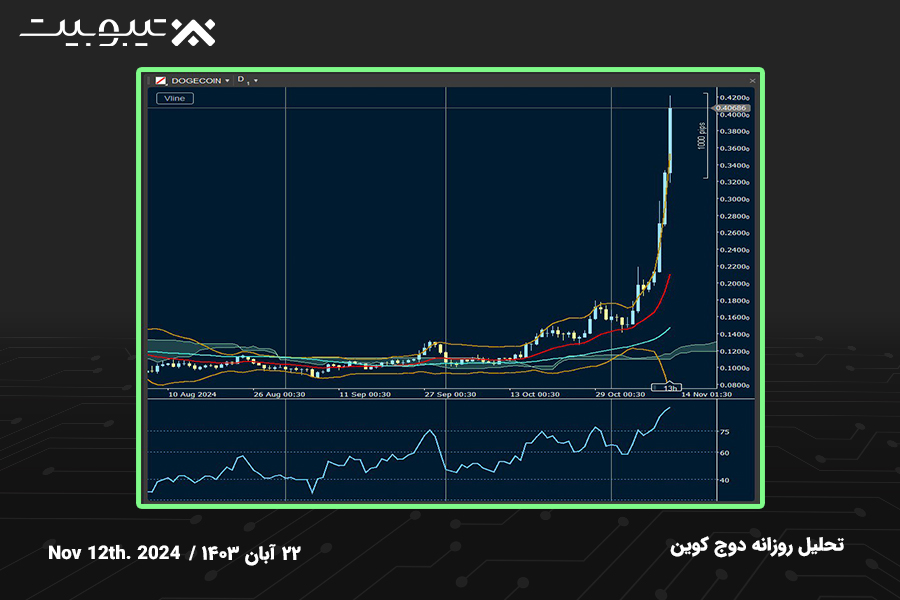
Task: Click the 11 Sep 00:30 date label
Action: point(364,394)
